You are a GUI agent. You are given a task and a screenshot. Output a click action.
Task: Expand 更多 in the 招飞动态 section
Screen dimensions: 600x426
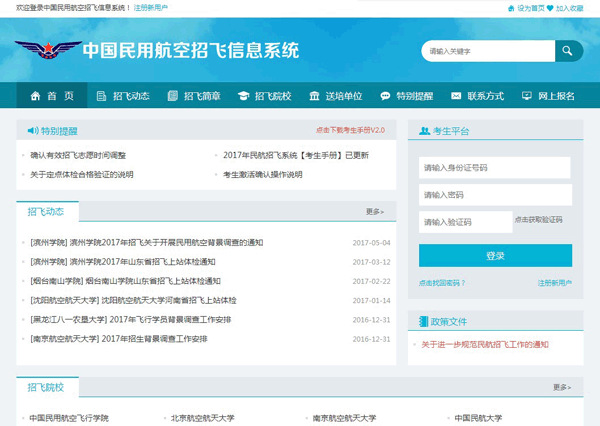(x=375, y=212)
